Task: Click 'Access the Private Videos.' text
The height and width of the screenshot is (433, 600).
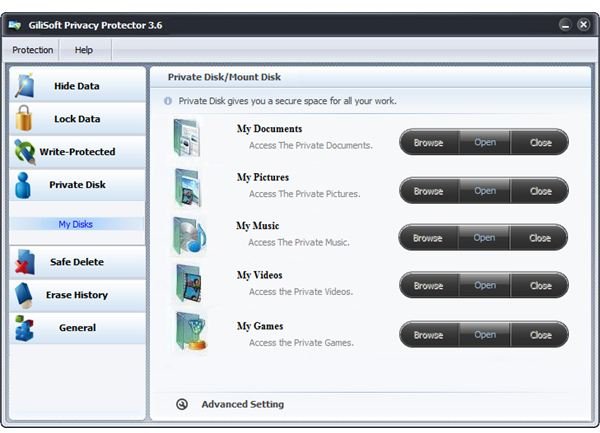Action: (x=301, y=291)
